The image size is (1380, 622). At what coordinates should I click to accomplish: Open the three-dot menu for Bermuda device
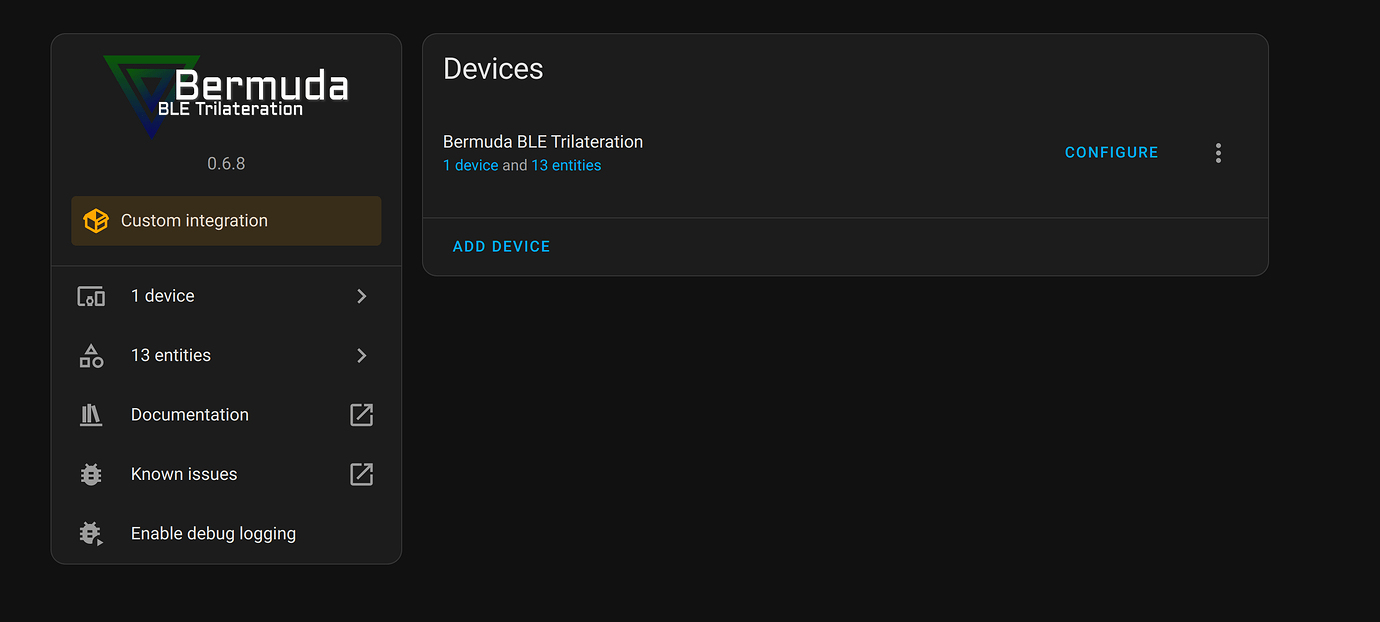[x=1218, y=152]
